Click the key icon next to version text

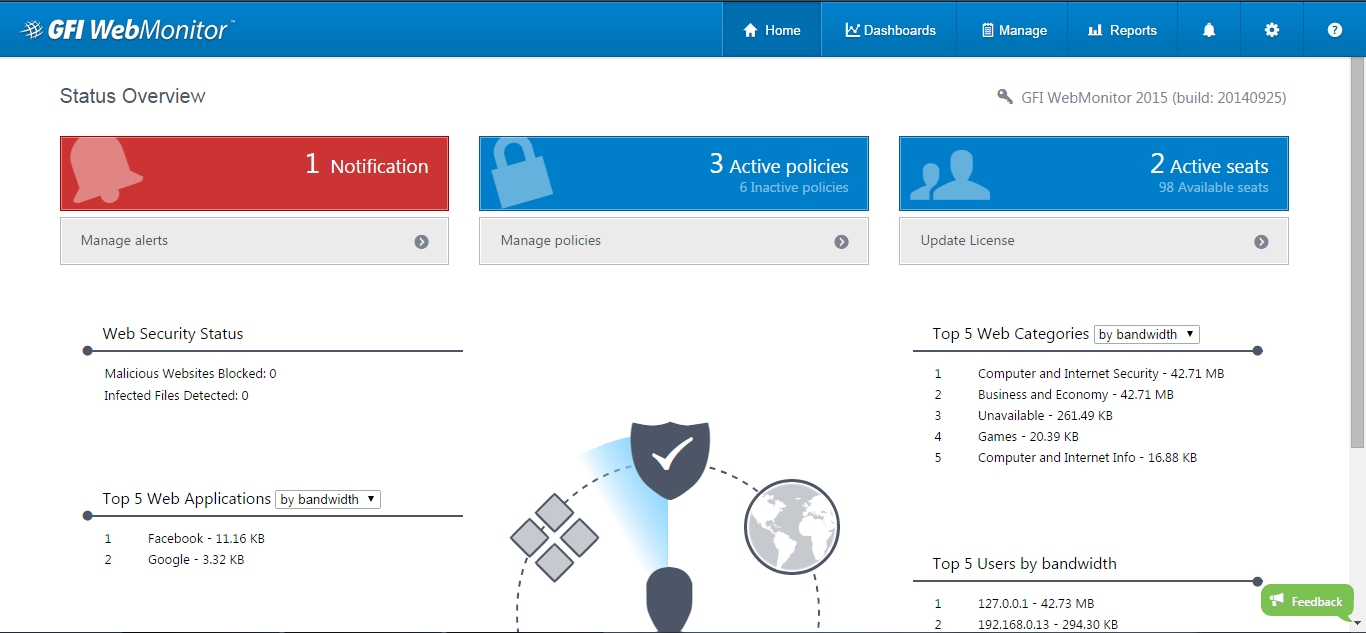(1005, 97)
